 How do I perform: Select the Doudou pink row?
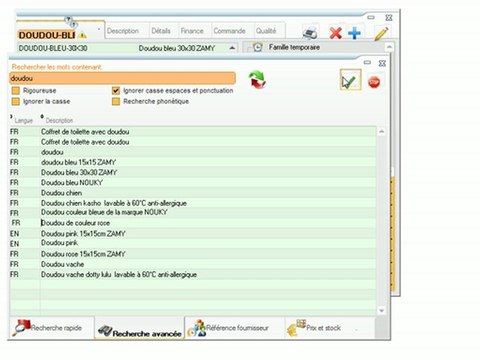pos(193,243)
